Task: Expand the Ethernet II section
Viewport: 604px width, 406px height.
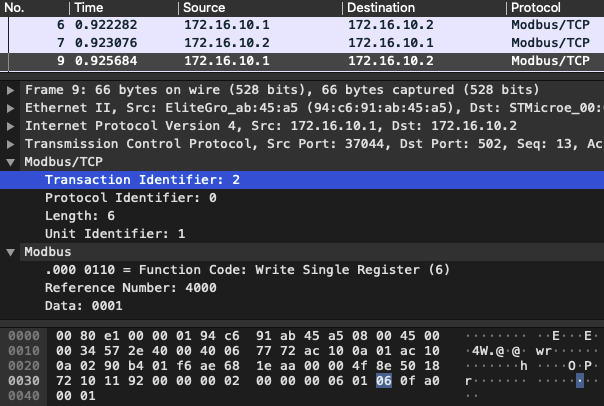Action: (x=10, y=108)
